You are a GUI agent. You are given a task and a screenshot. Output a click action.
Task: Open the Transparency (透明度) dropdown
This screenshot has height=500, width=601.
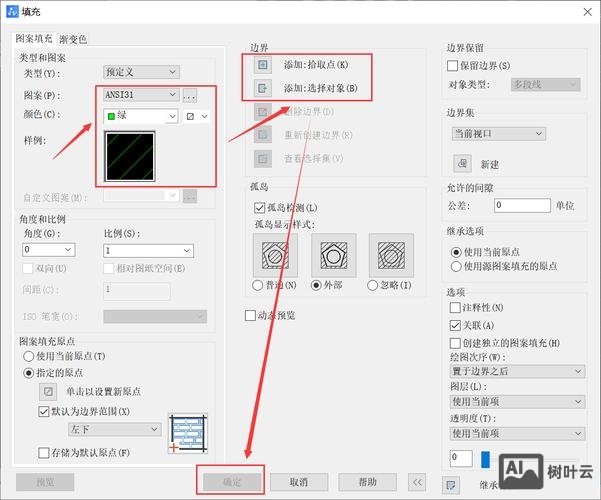pos(517,434)
